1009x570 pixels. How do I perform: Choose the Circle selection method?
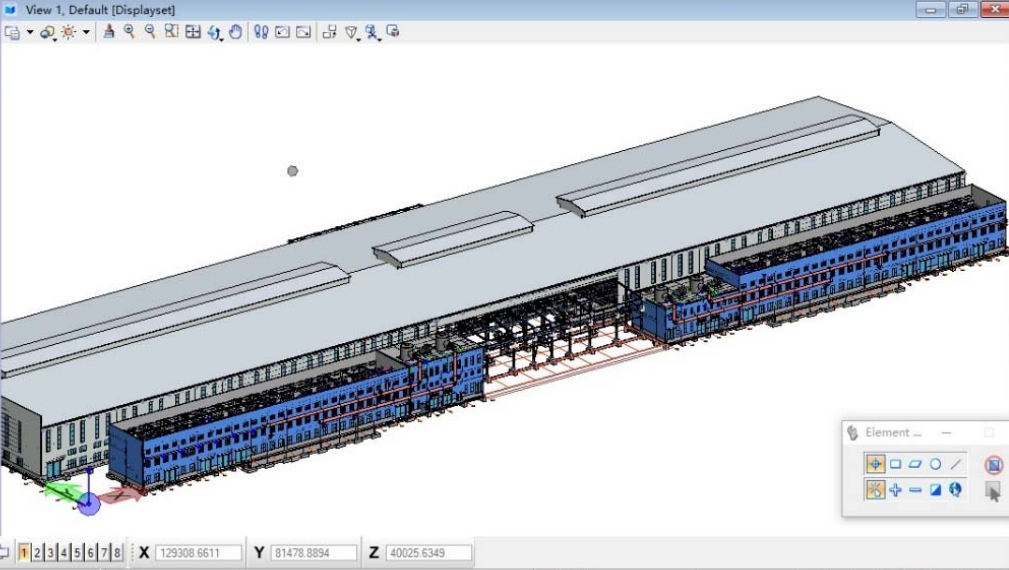click(936, 464)
